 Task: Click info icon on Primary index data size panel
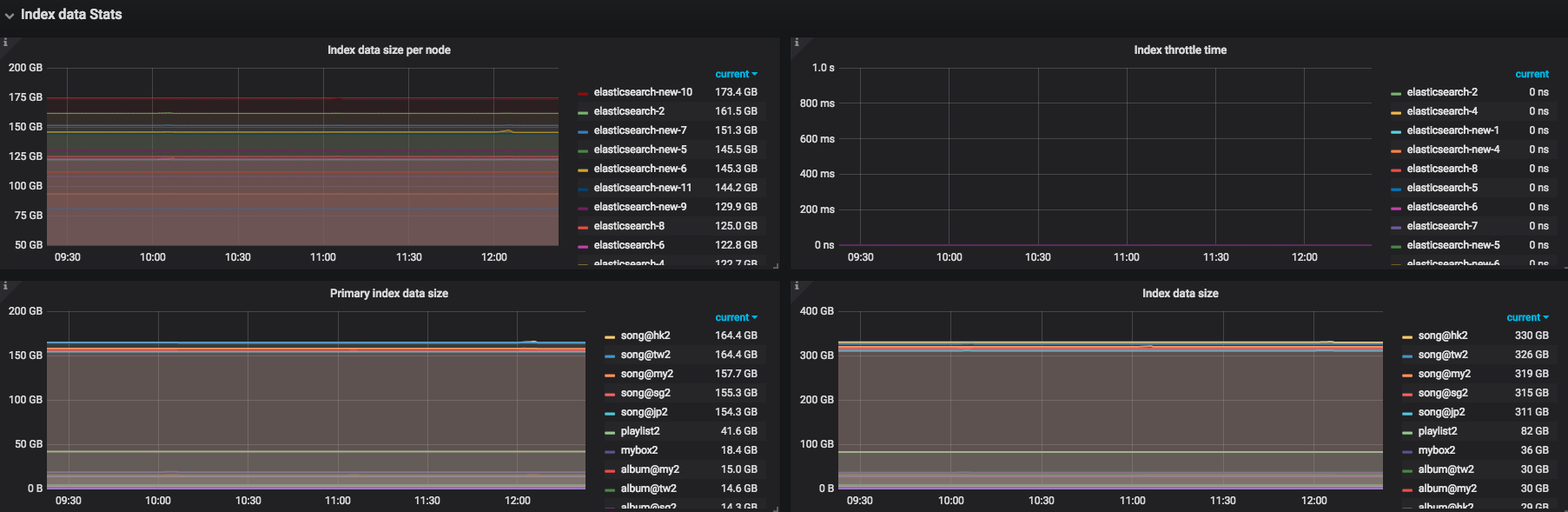click(x=5, y=286)
